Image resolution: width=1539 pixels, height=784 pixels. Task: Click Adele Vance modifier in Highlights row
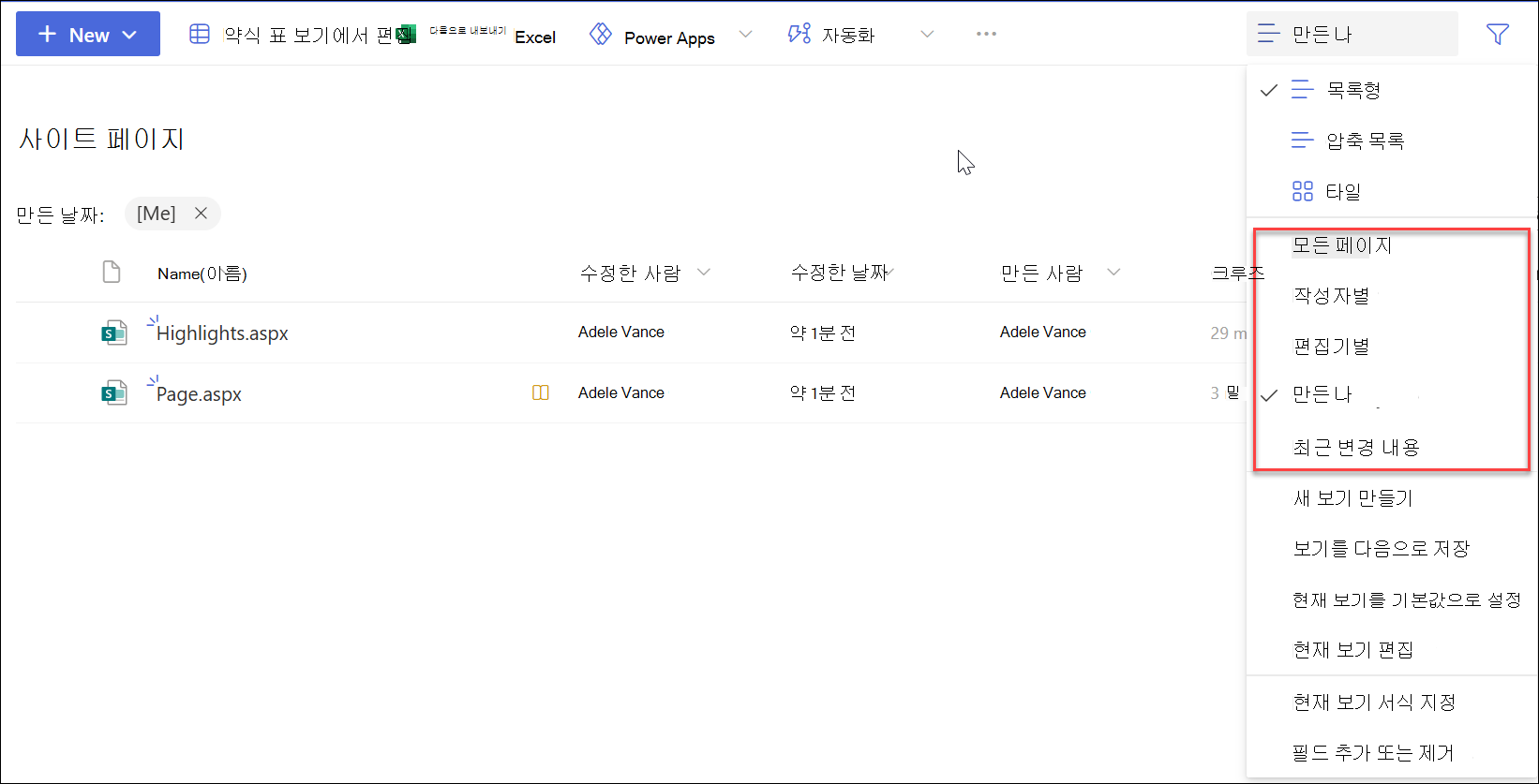[x=621, y=333]
